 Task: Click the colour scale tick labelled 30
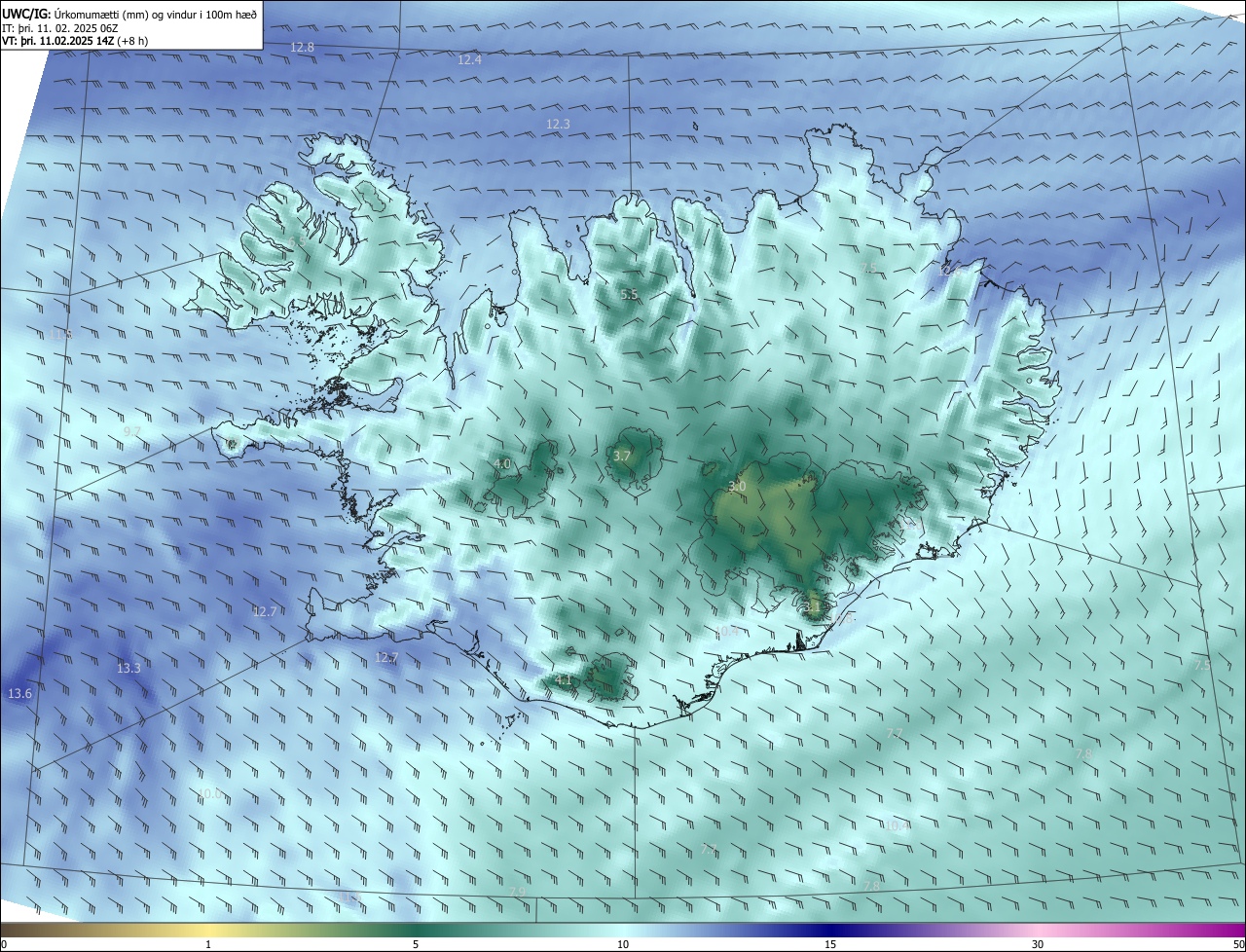coord(1038,944)
